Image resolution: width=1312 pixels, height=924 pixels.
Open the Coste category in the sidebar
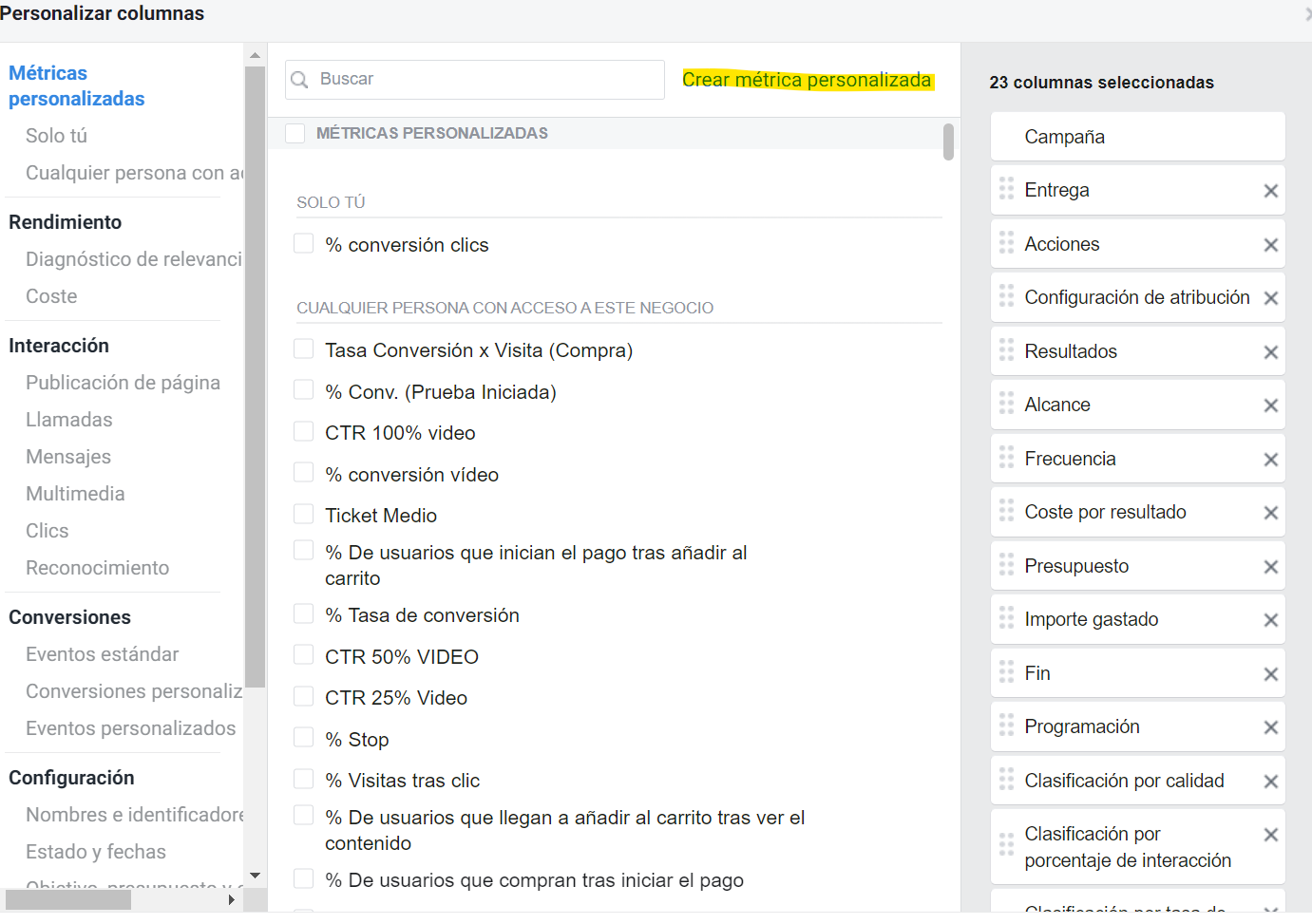point(50,295)
